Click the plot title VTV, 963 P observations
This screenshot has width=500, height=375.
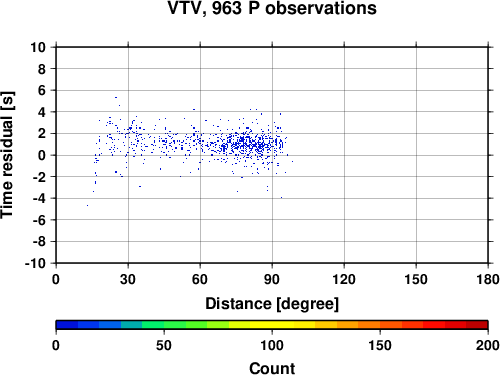272,8
